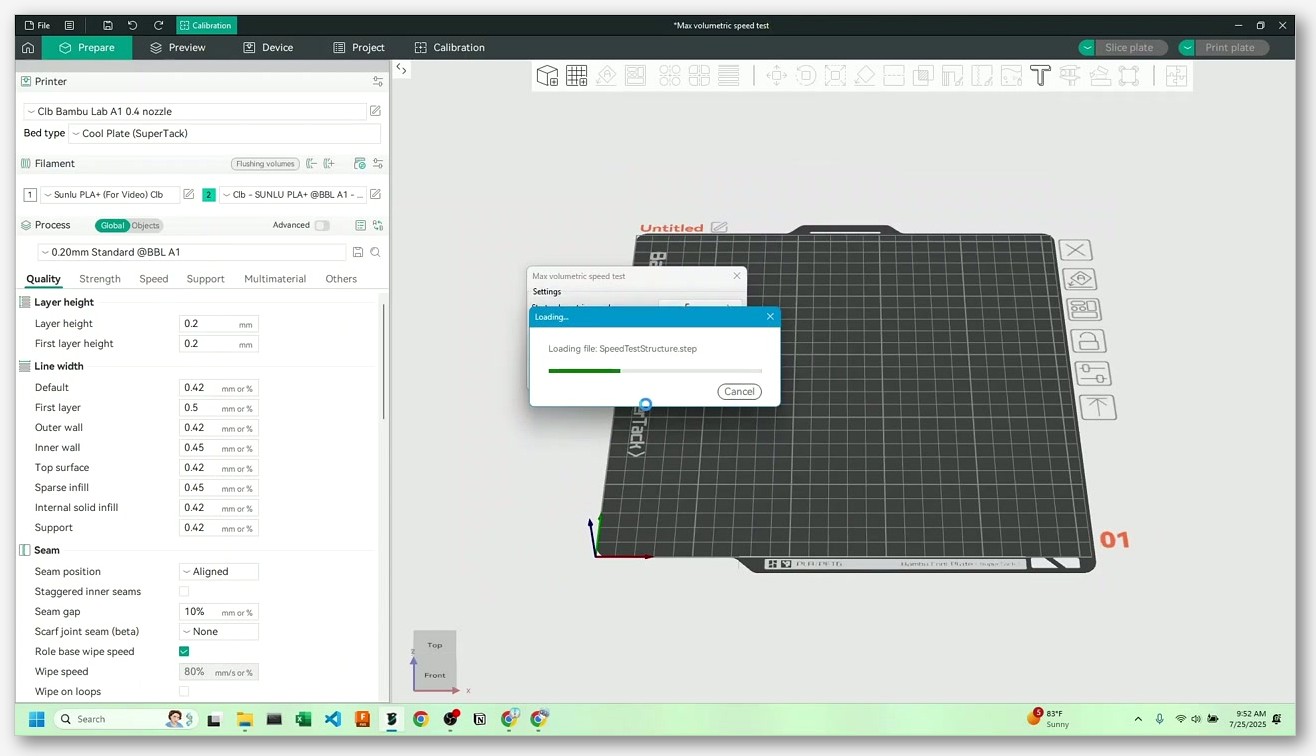
Task: Toggle the Advanced switch
Action: (322, 225)
